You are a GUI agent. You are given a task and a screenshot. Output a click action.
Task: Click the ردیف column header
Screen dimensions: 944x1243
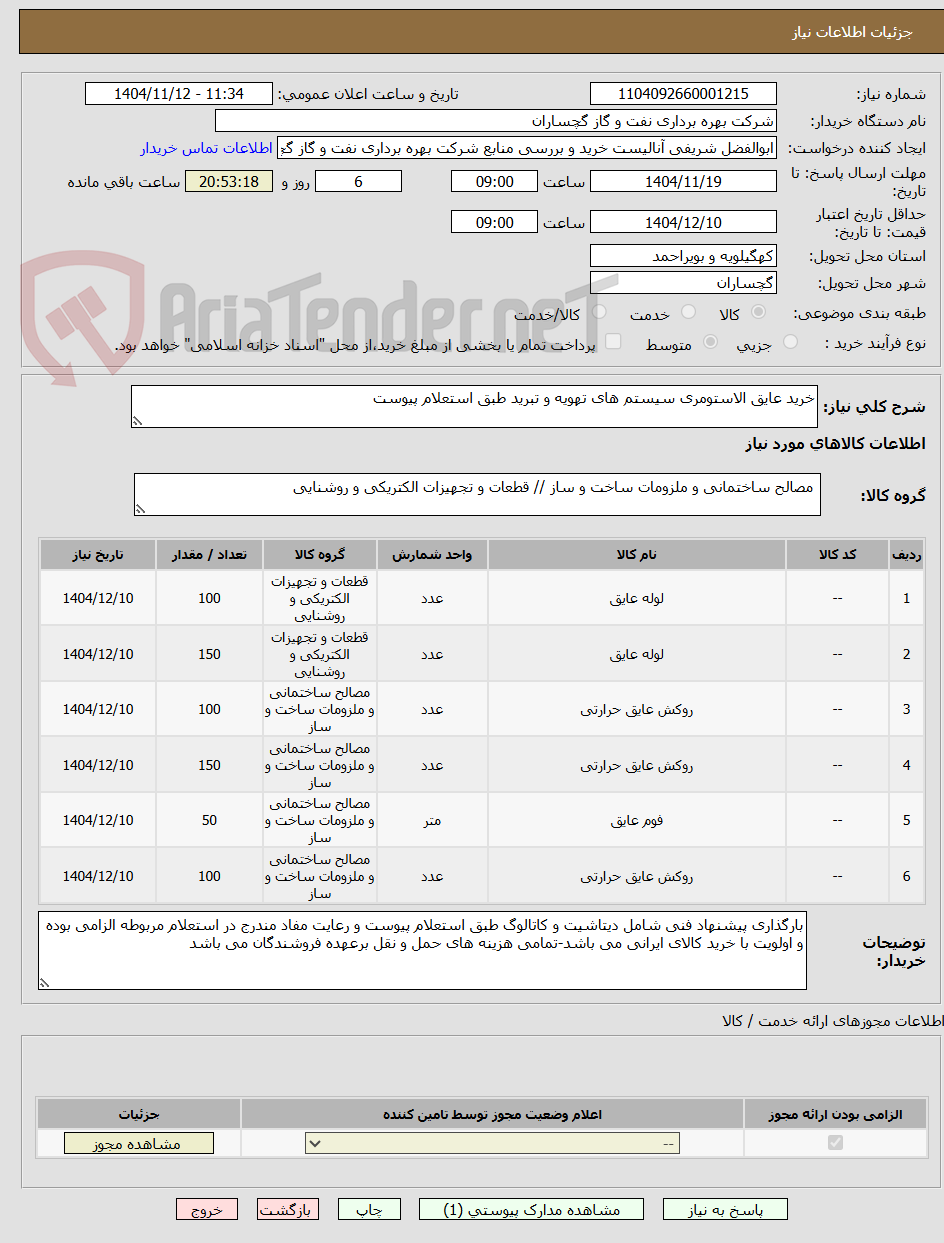coord(906,554)
